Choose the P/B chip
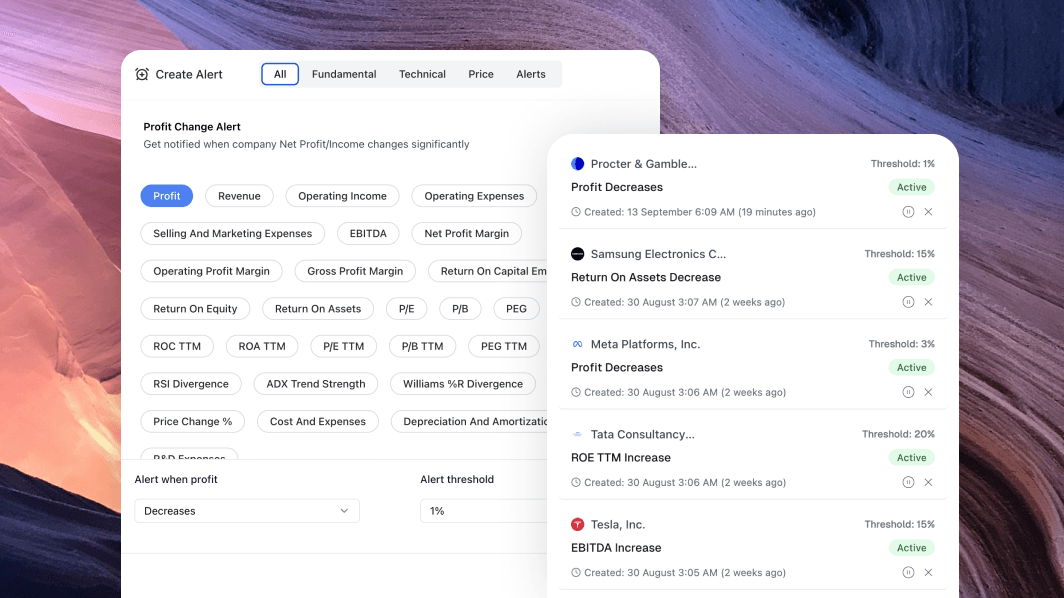This screenshot has width=1064, height=598. point(460,309)
